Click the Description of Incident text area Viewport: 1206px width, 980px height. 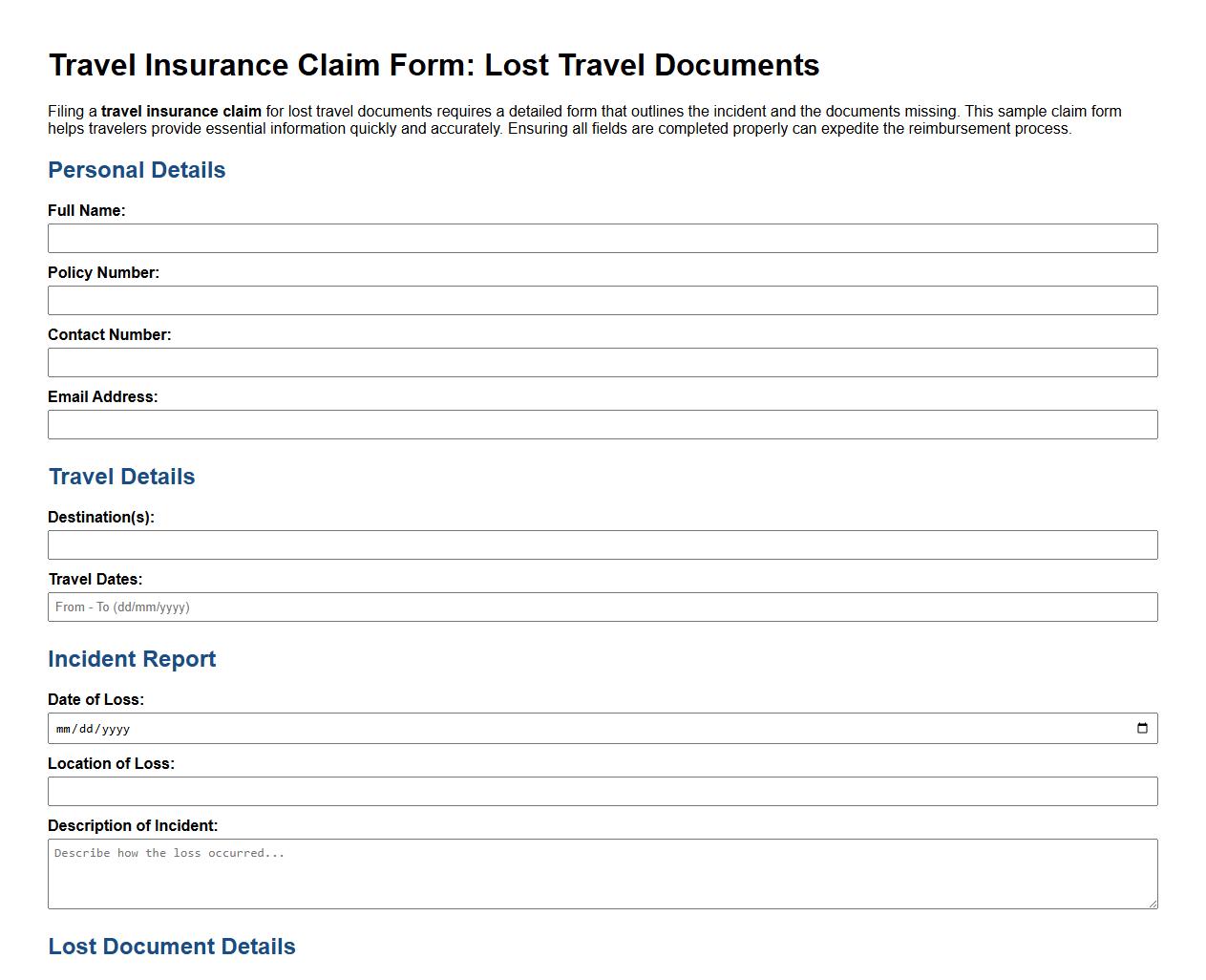[602, 872]
